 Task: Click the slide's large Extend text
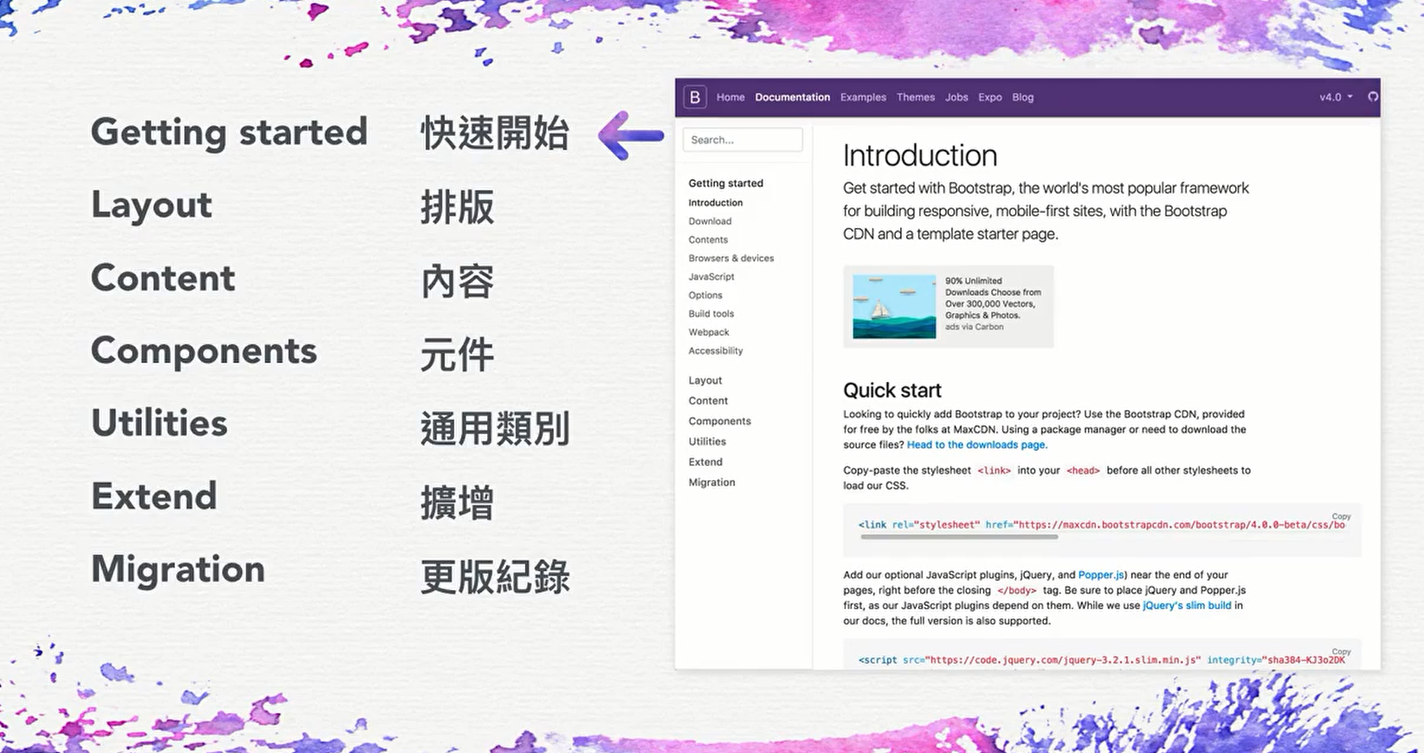[x=154, y=496]
